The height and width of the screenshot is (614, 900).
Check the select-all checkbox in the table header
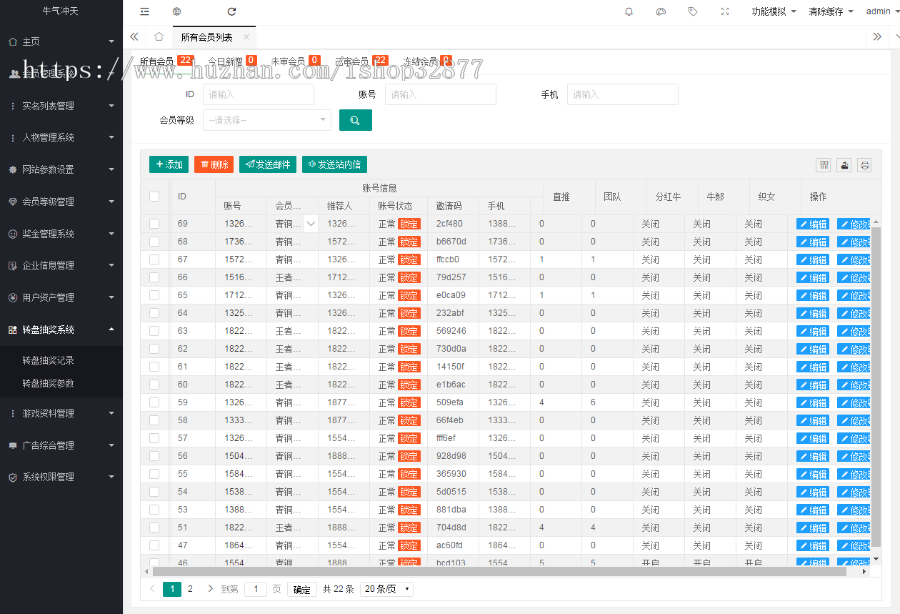(x=154, y=196)
